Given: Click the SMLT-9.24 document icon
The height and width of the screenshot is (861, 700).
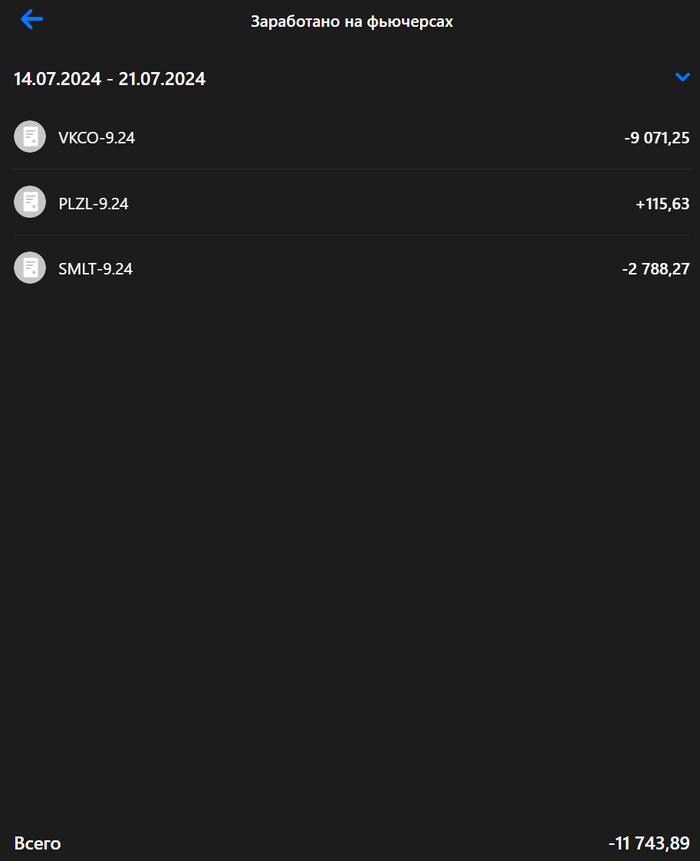Looking at the screenshot, I should 30,268.
